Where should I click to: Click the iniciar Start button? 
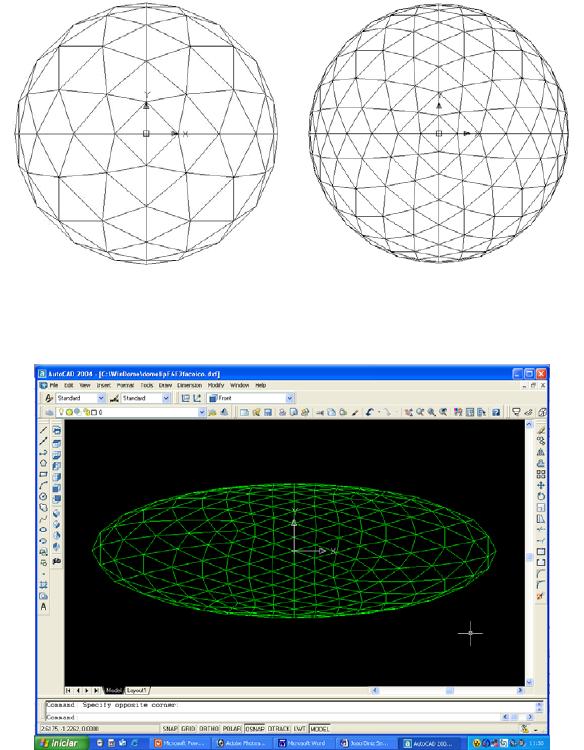point(59,743)
